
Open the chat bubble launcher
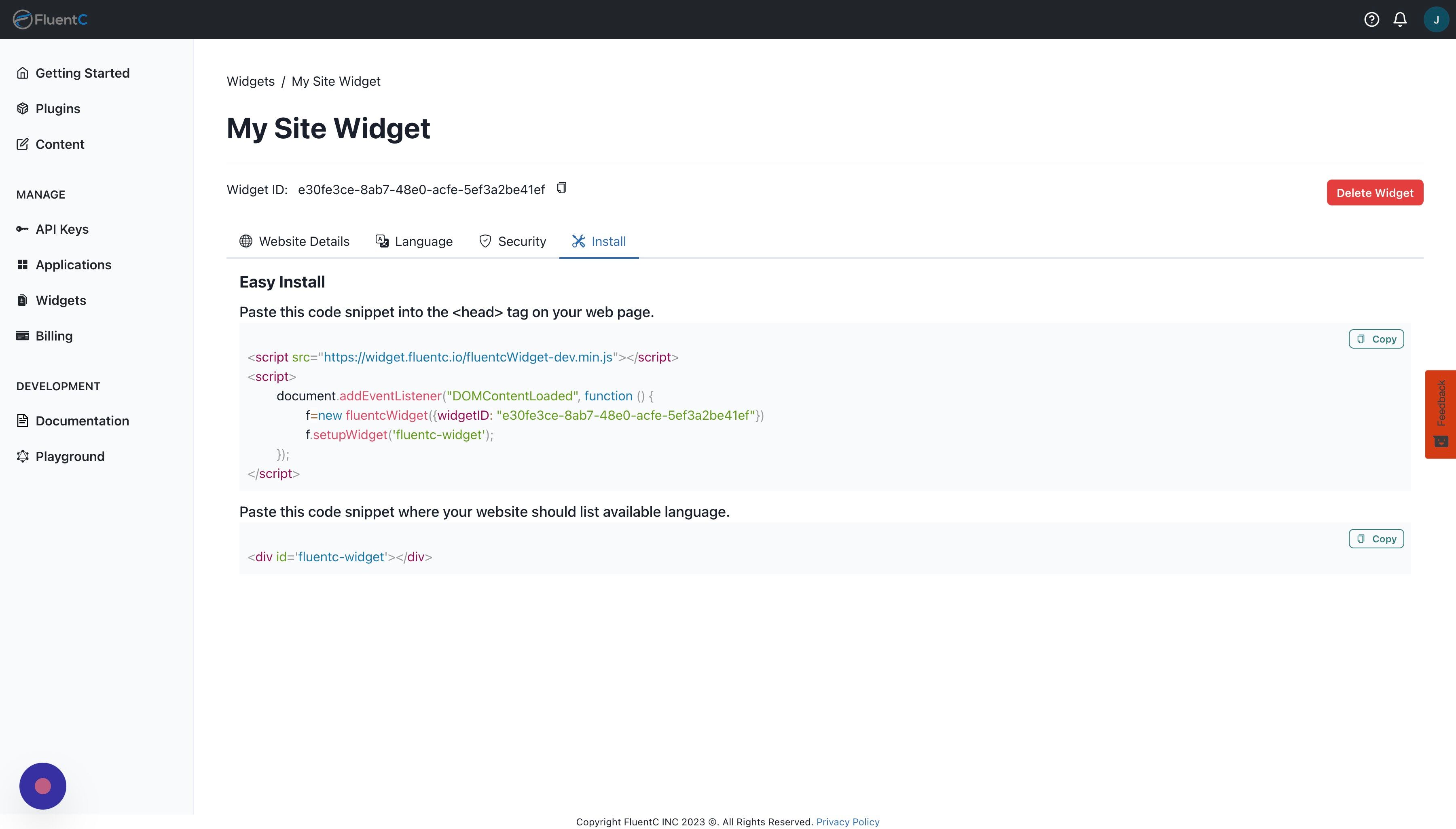click(x=43, y=786)
